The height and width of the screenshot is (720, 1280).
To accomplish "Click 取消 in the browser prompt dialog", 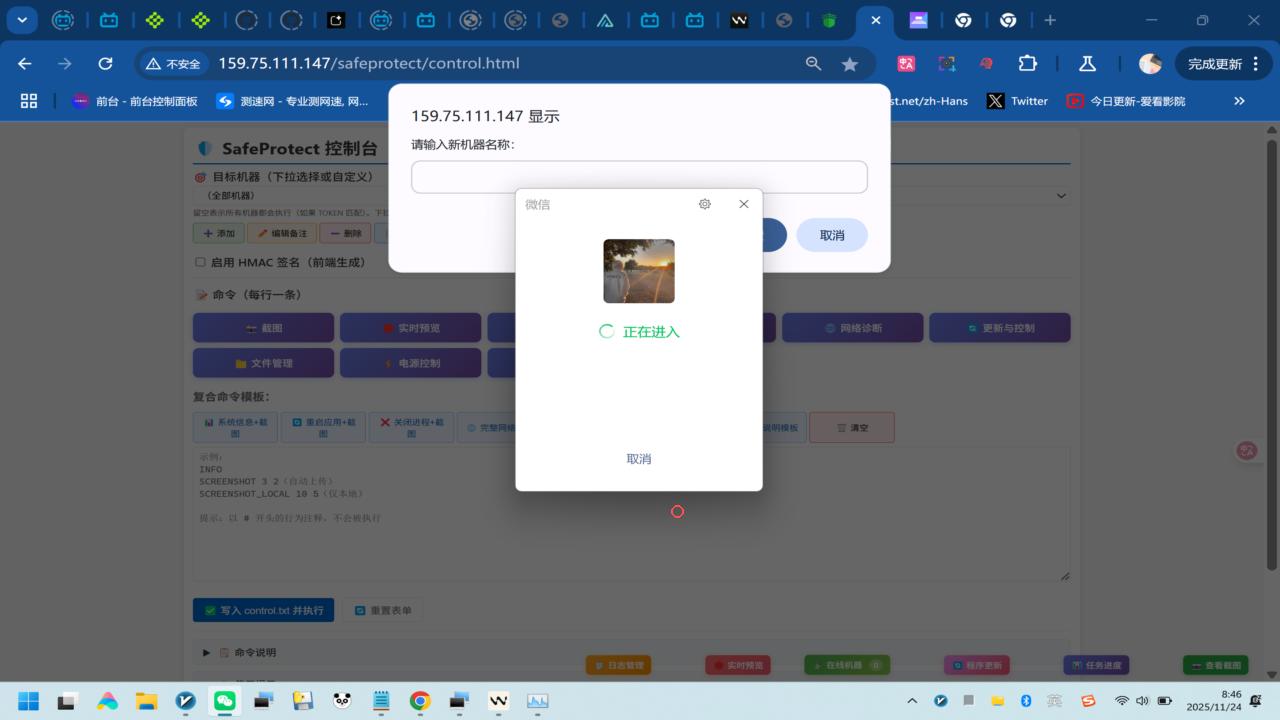I will coord(832,235).
